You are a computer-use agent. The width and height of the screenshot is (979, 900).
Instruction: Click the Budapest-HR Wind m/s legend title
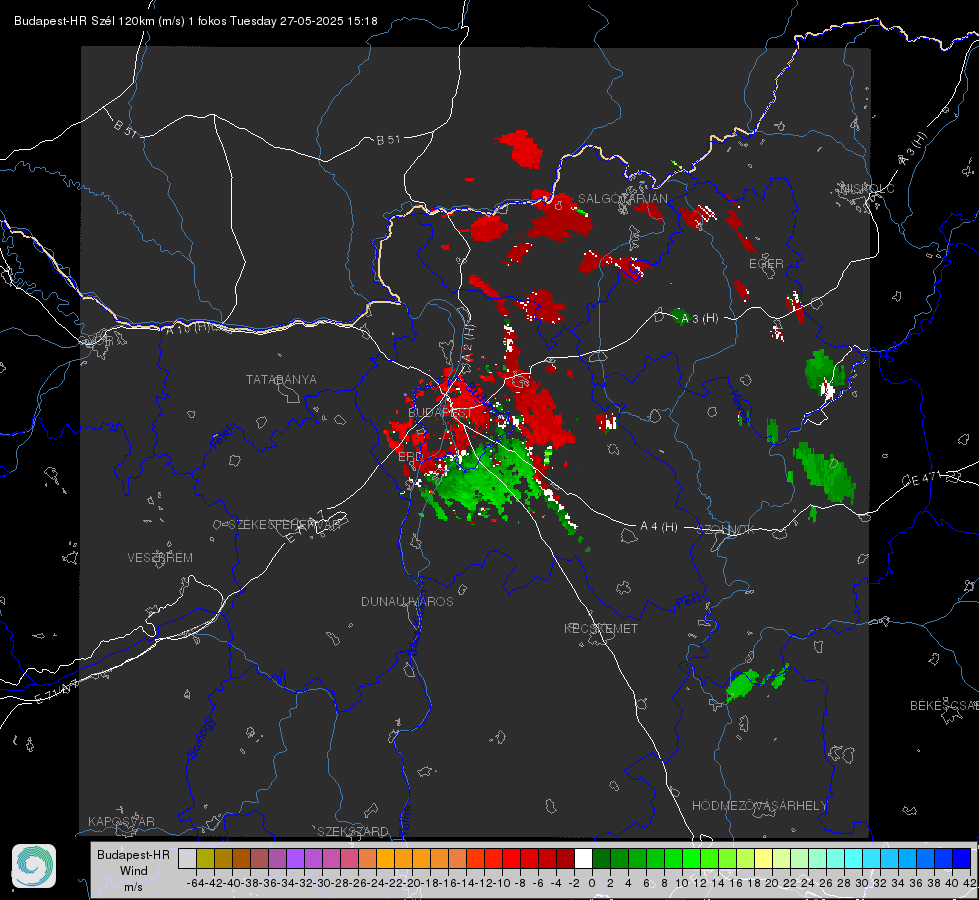pos(133,870)
